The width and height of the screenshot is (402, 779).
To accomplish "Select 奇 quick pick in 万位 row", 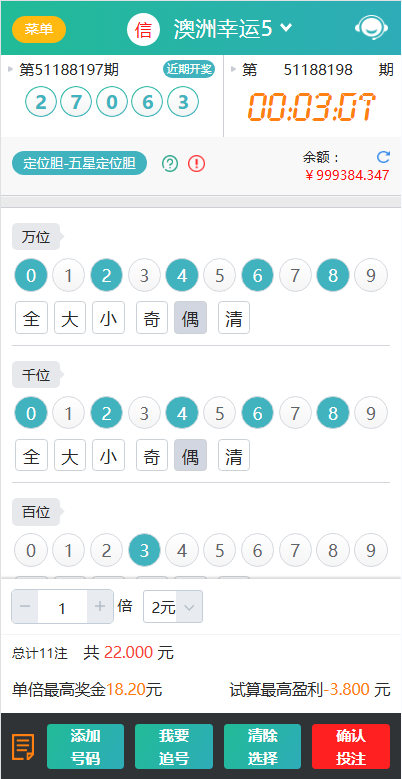I will click(x=152, y=317).
